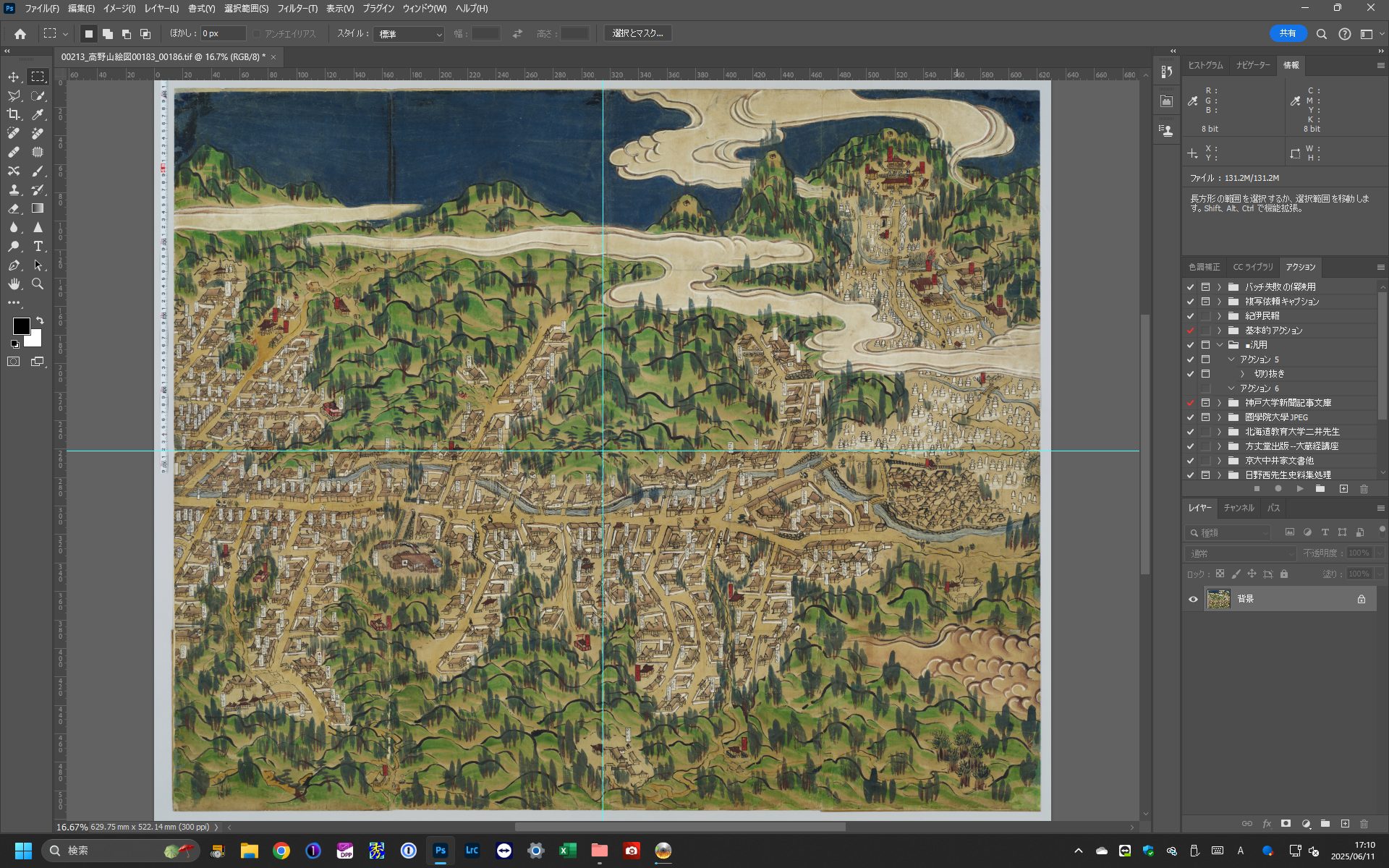The width and height of the screenshot is (1389, 868).
Task: Collapse アクション 6 in Actions panel
Action: [1231, 388]
